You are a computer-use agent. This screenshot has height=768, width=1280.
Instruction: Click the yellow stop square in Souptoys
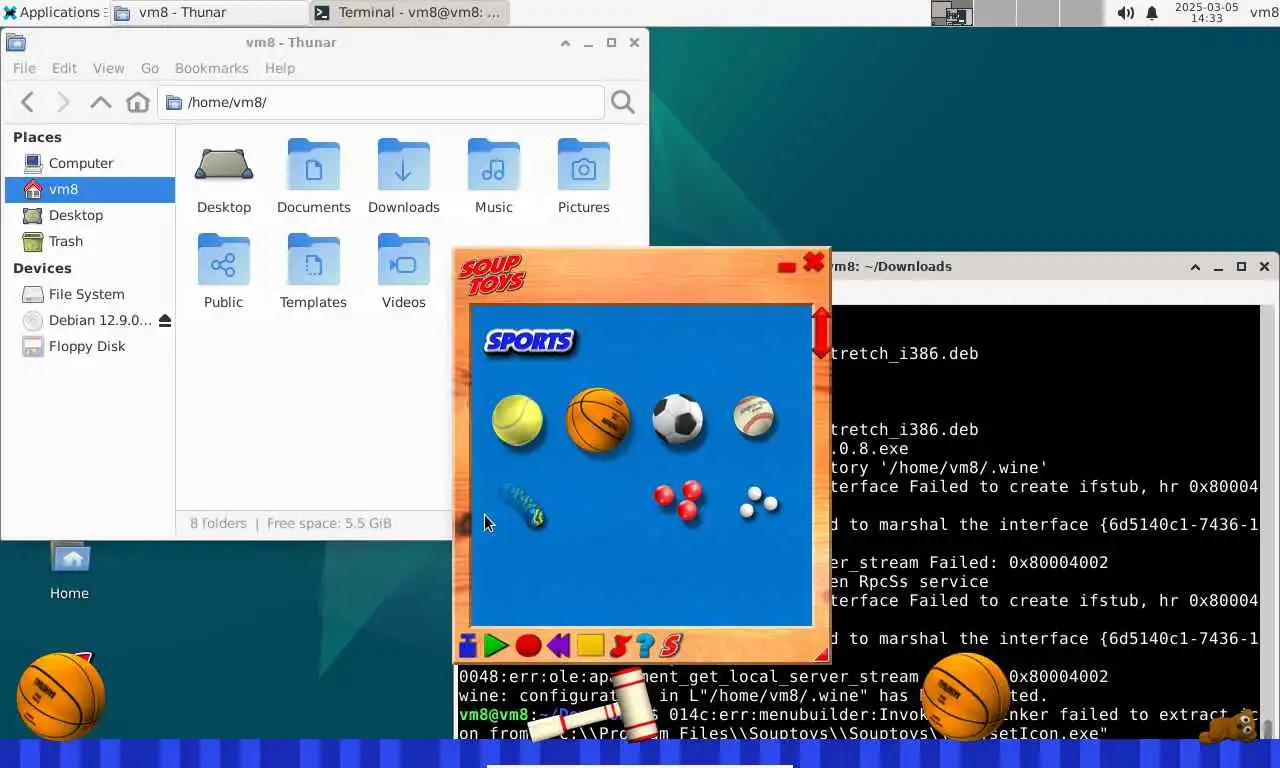[590, 646]
